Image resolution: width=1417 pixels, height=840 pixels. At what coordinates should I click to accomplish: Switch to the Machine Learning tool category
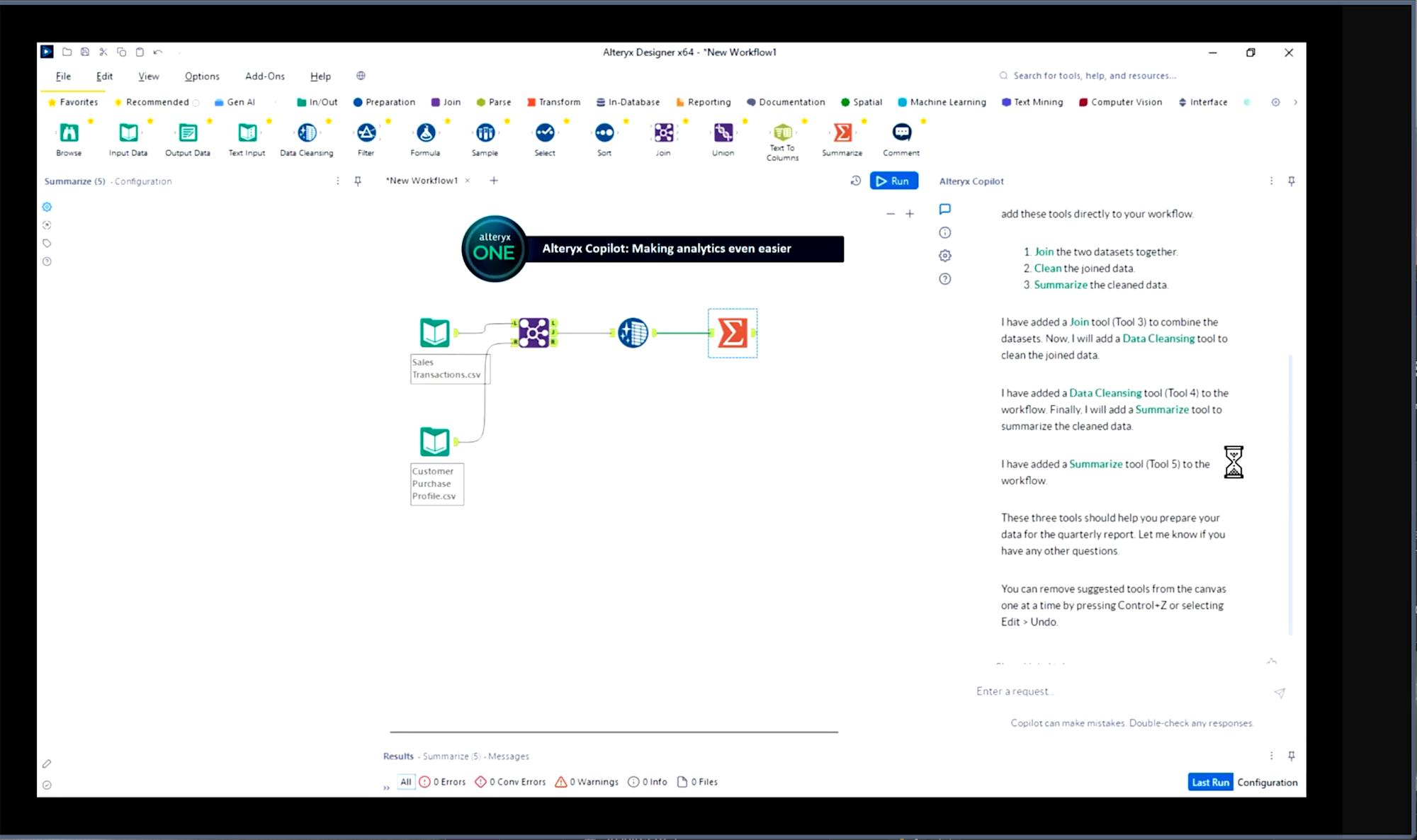pyautogui.click(x=942, y=102)
